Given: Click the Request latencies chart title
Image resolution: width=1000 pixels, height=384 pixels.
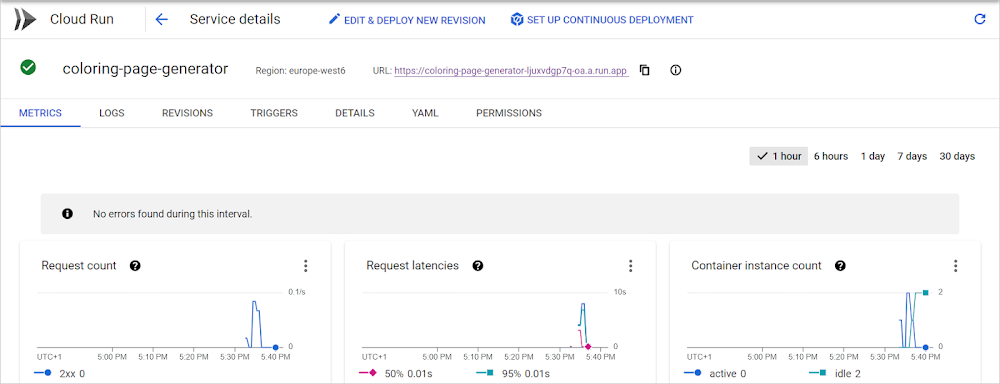Looking at the screenshot, I should click(x=413, y=265).
